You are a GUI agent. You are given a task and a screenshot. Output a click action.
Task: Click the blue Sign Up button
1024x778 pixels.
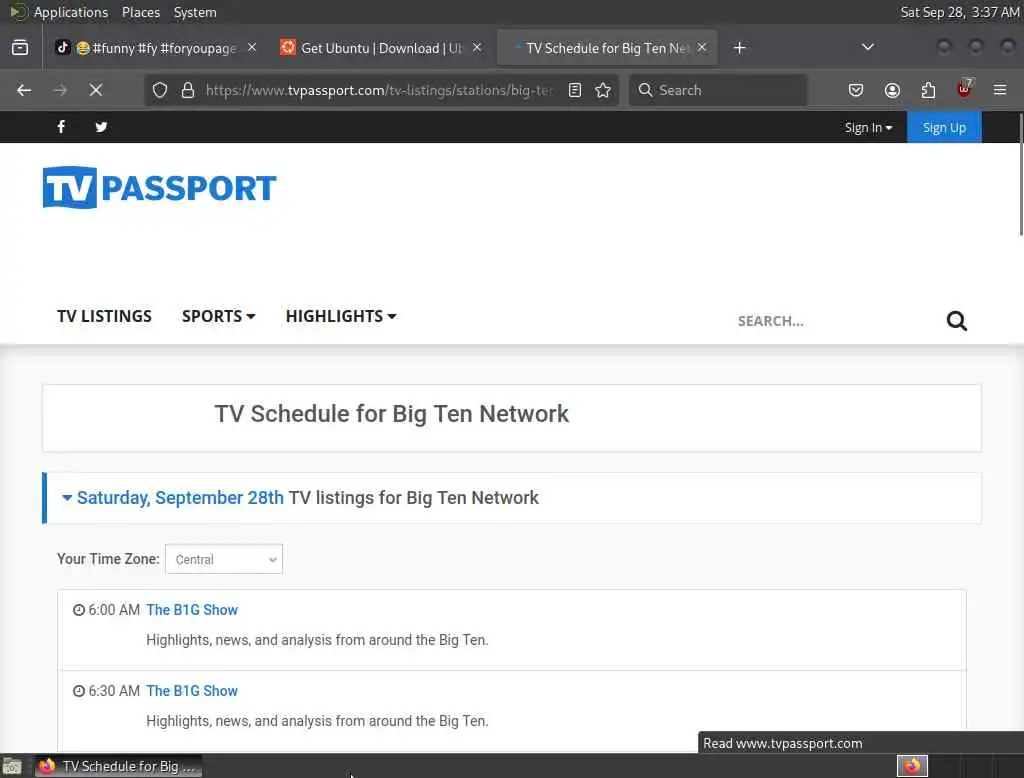944,127
